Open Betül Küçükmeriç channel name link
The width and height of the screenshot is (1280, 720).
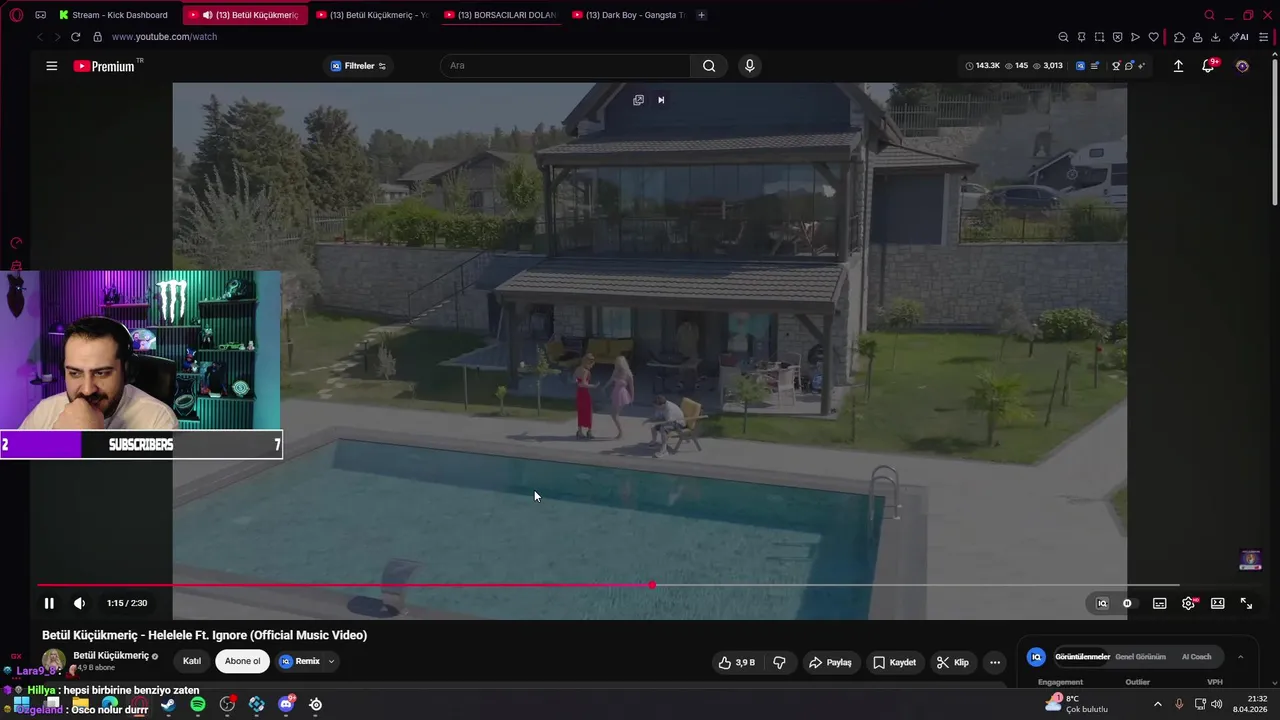pyautogui.click(x=111, y=656)
